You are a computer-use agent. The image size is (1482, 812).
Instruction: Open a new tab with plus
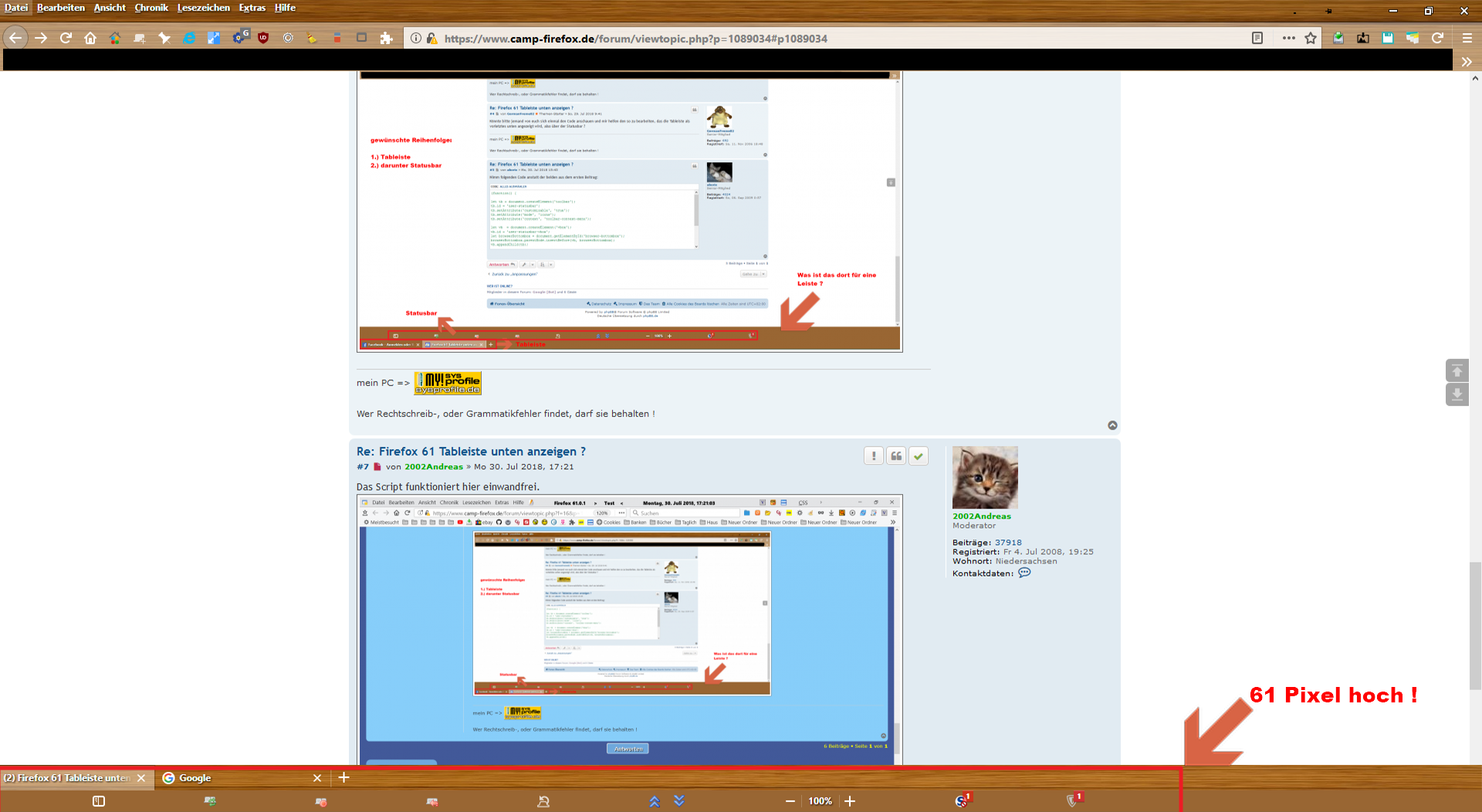(x=344, y=778)
